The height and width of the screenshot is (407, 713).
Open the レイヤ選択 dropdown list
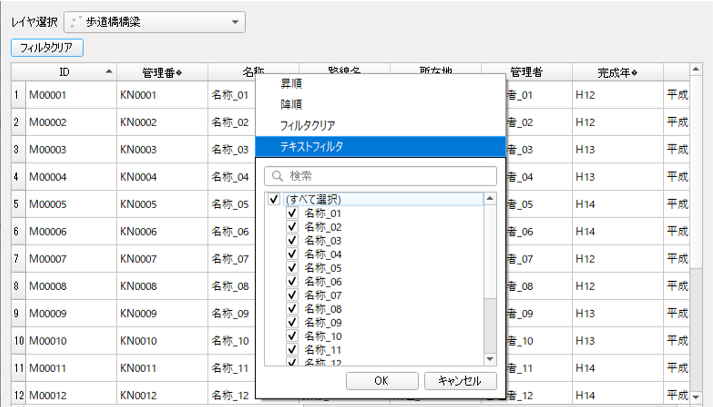pyautogui.click(x=235, y=21)
